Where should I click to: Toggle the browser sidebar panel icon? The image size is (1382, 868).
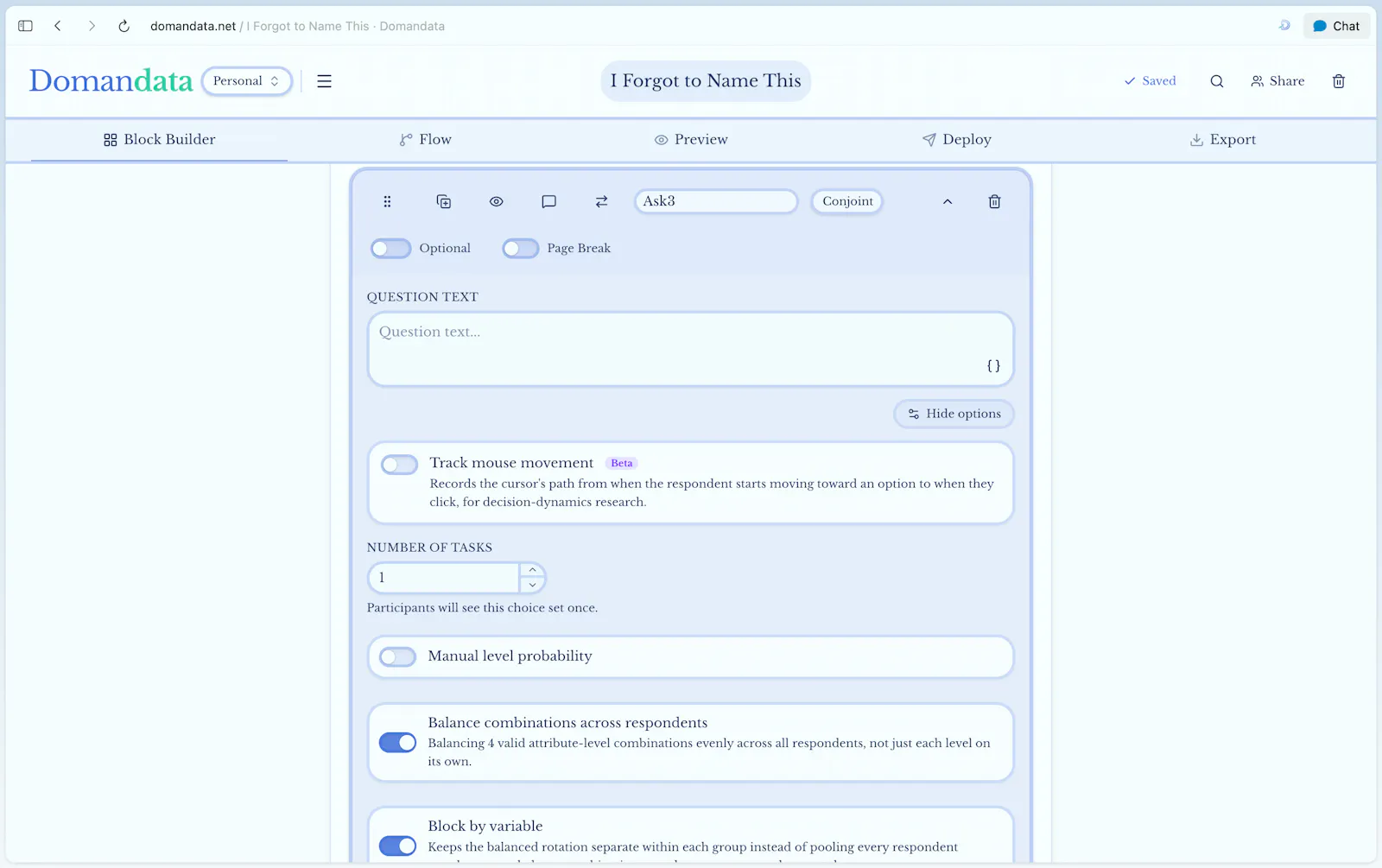tap(25, 26)
